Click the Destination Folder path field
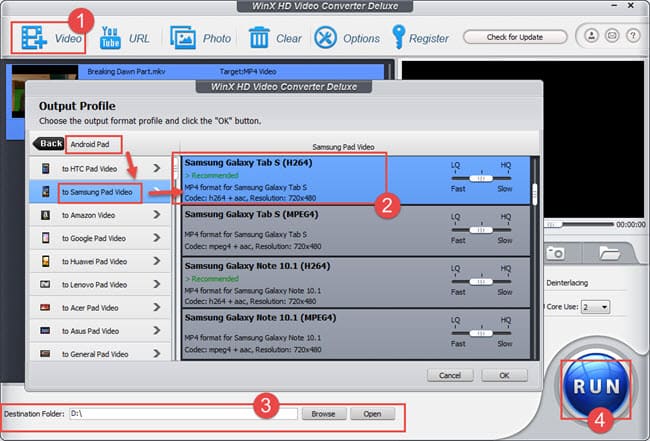 183,414
